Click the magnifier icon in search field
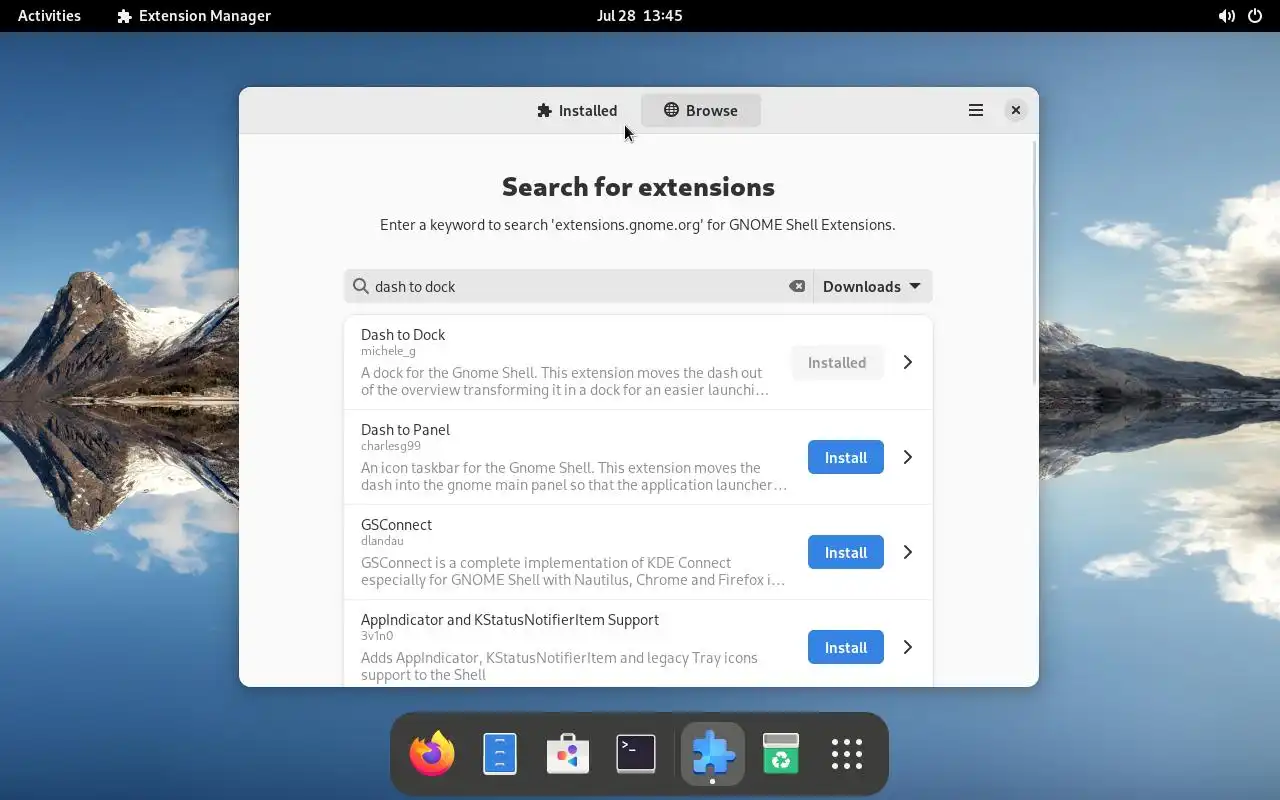Screen dimensions: 1280x800 point(361,286)
